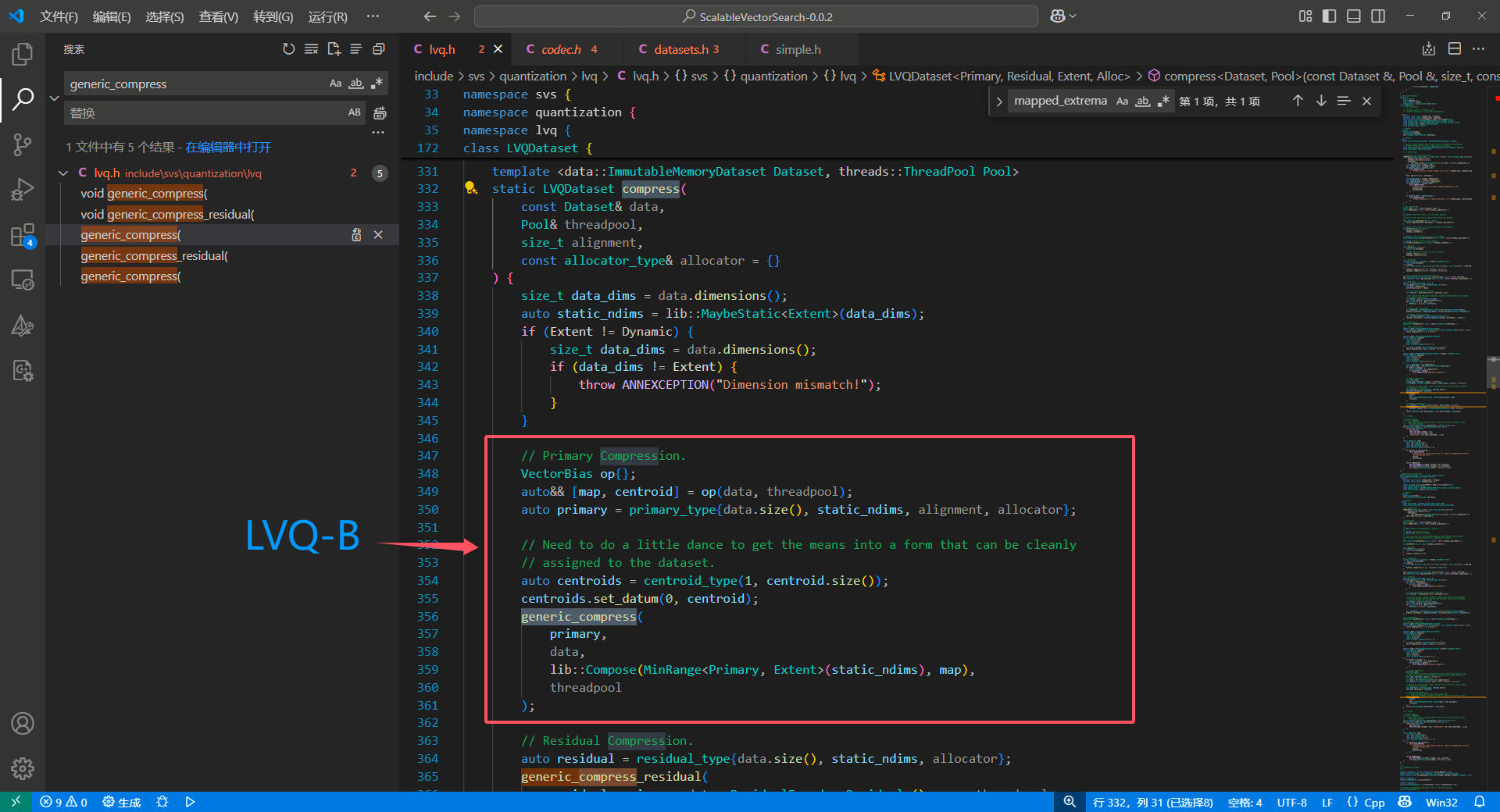Toggle regular expression in search panel
This screenshot has width=1500, height=812.
377,84
